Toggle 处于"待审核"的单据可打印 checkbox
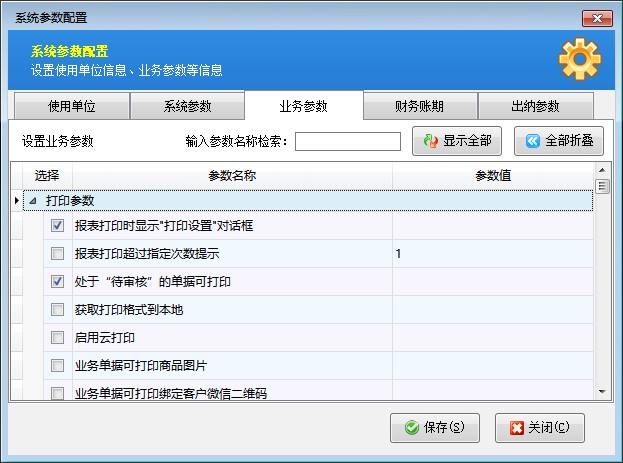This screenshot has height=463, width=623. (57, 282)
